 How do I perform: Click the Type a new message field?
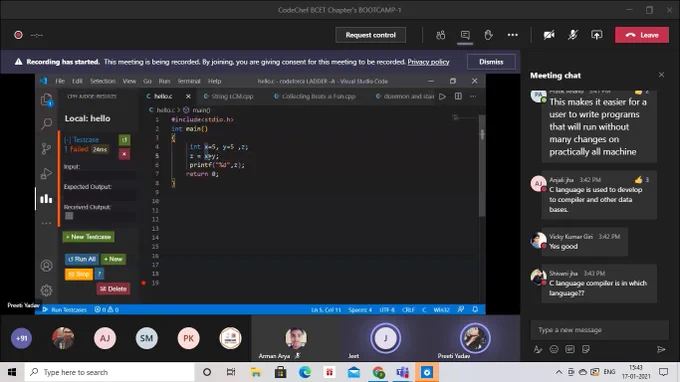pos(599,330)
